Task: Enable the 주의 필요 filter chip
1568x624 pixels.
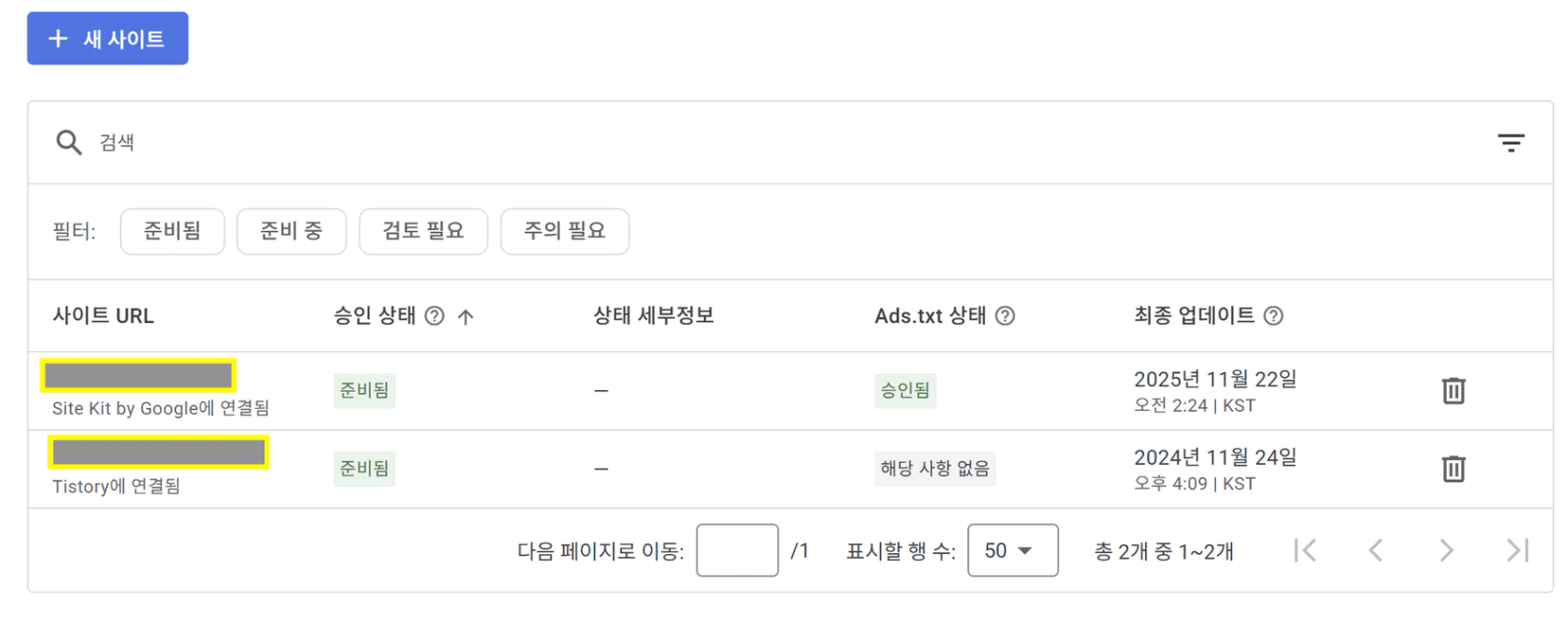Action: (x=564, y=231)
